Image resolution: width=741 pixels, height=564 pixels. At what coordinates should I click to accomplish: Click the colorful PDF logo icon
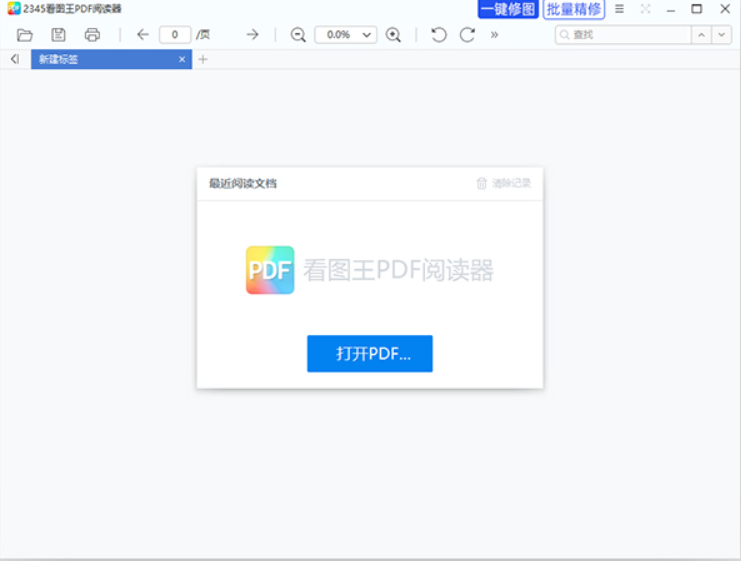[270, 270]
